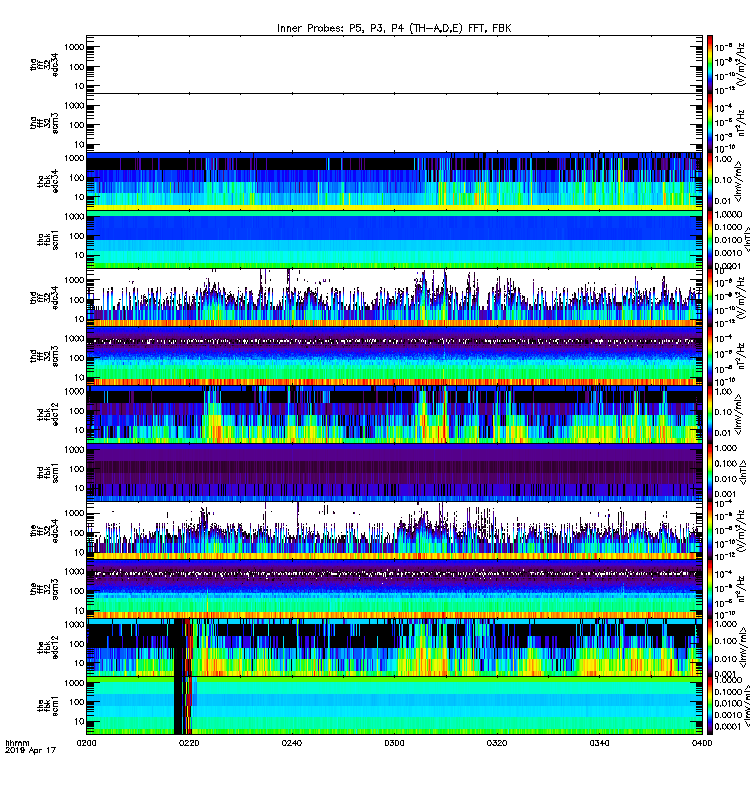Click the "tha fbk edc34" panel label
The height and width of the screenshot is (800, 750).
[48, 181]
